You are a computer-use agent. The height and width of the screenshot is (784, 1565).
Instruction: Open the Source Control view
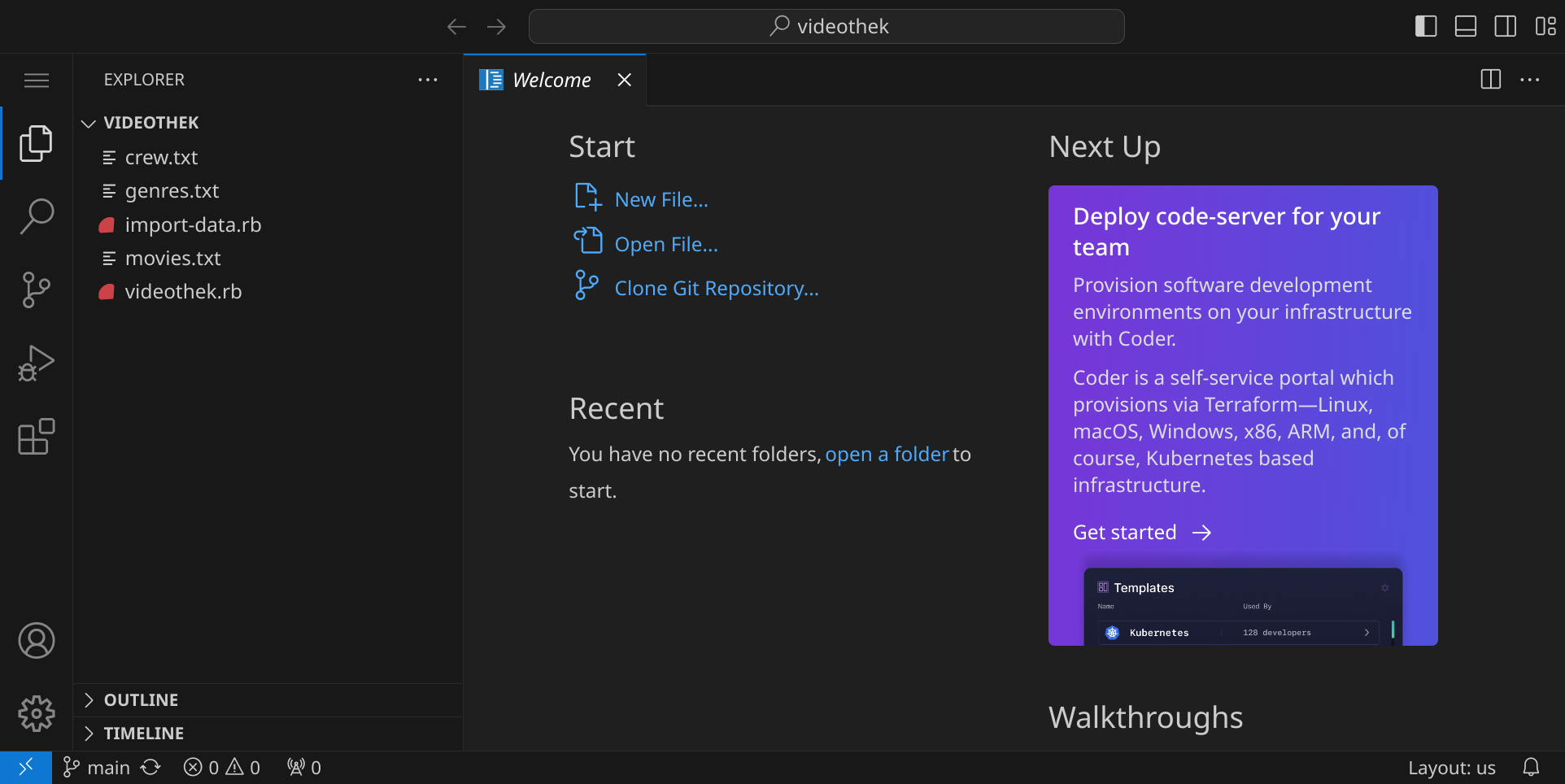(x=36, y=290)
